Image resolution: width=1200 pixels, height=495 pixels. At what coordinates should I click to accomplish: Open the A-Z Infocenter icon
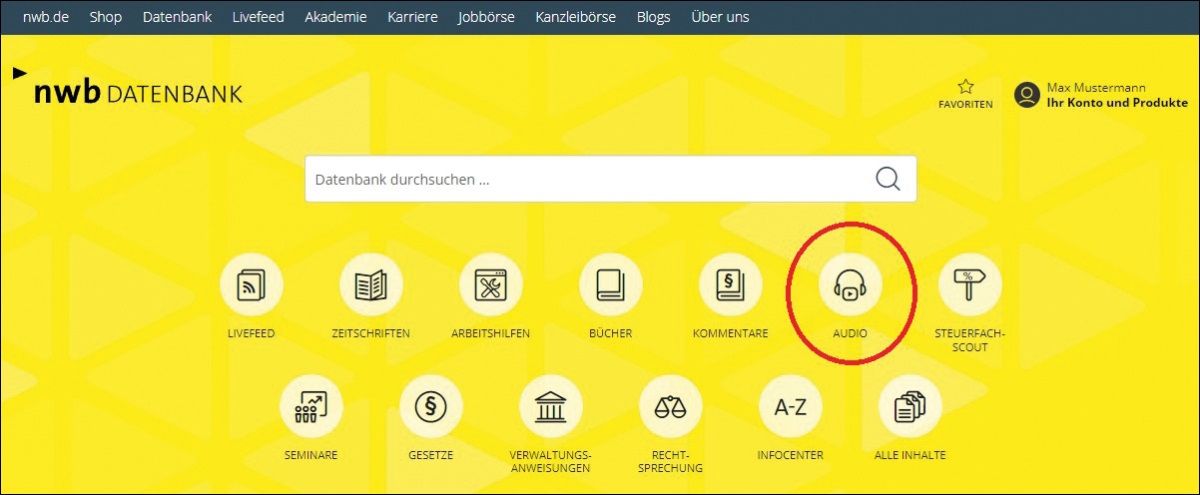790,407
